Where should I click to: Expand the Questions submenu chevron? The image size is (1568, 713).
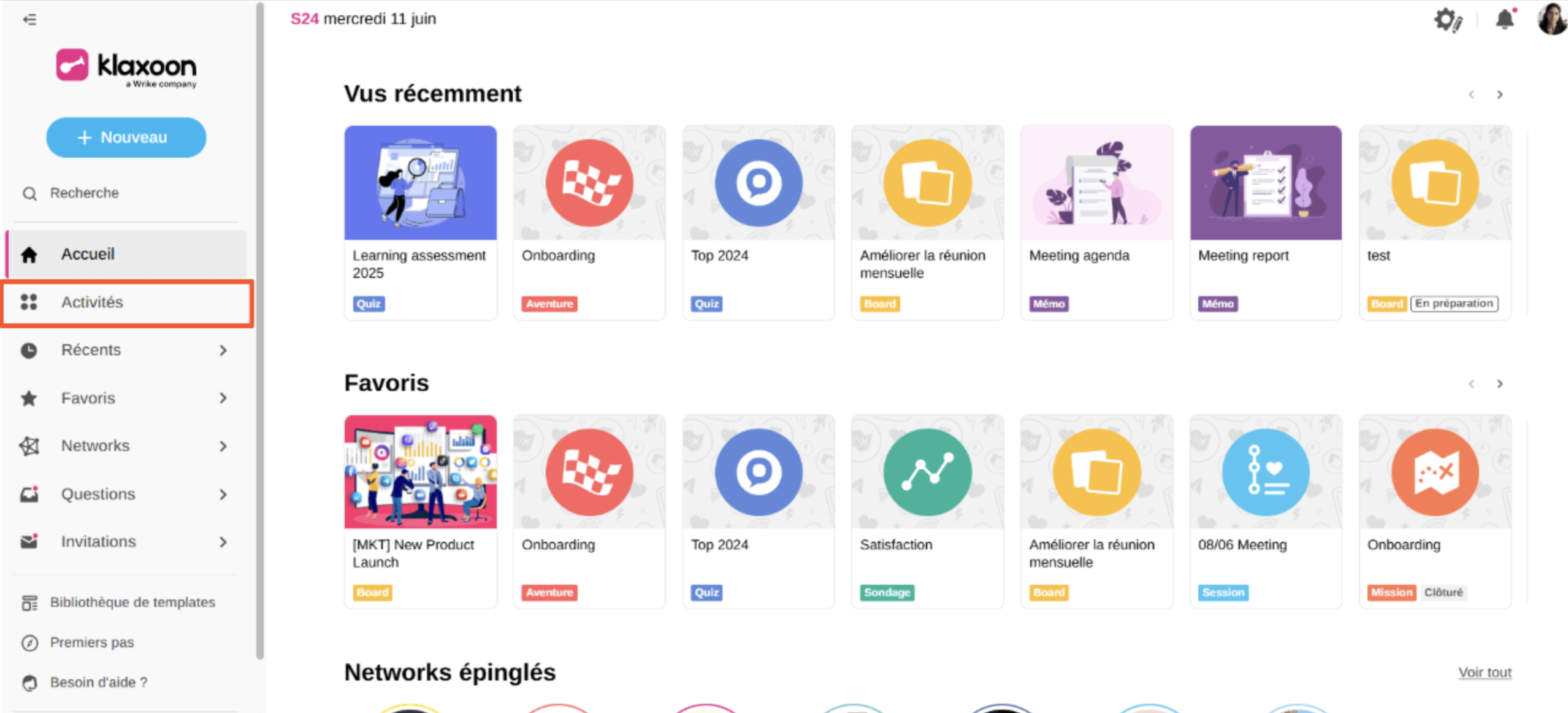(x=223, y=495)
